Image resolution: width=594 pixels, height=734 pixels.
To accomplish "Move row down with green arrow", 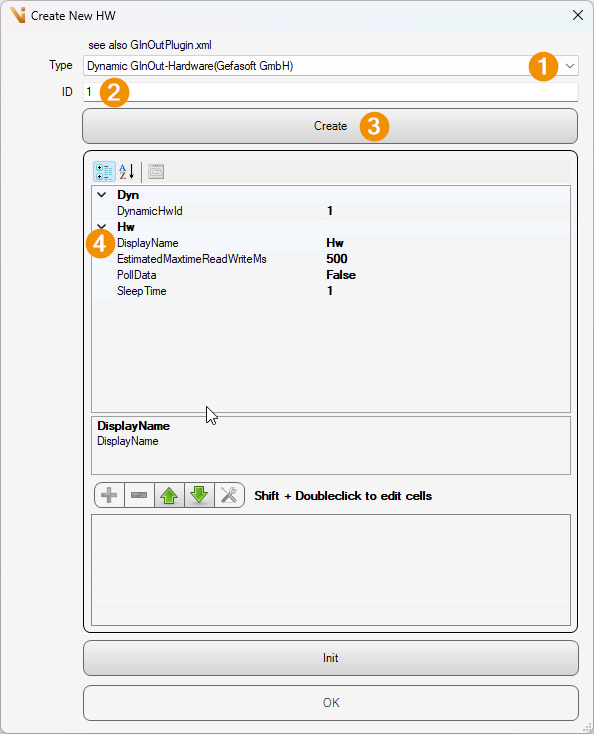I will pyautogui.click(x=199, y=495).
